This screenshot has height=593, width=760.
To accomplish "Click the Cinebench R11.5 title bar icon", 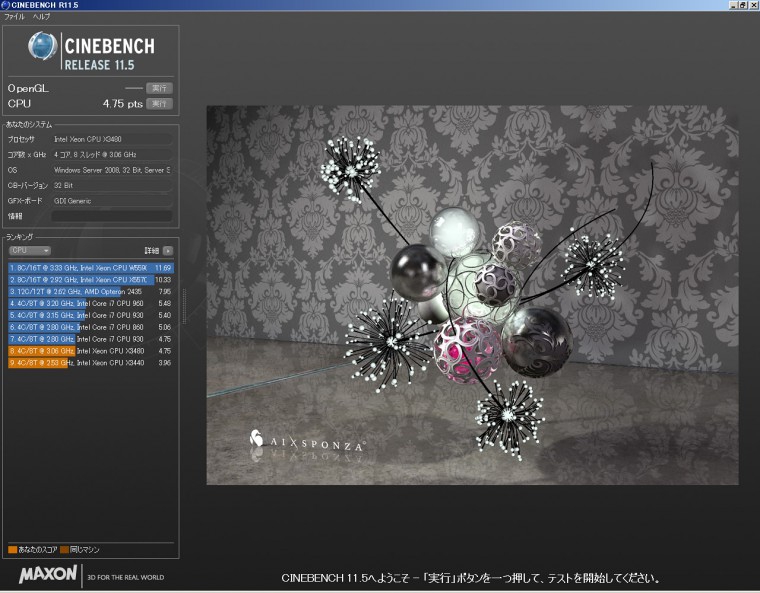I will tap(5, 5).
